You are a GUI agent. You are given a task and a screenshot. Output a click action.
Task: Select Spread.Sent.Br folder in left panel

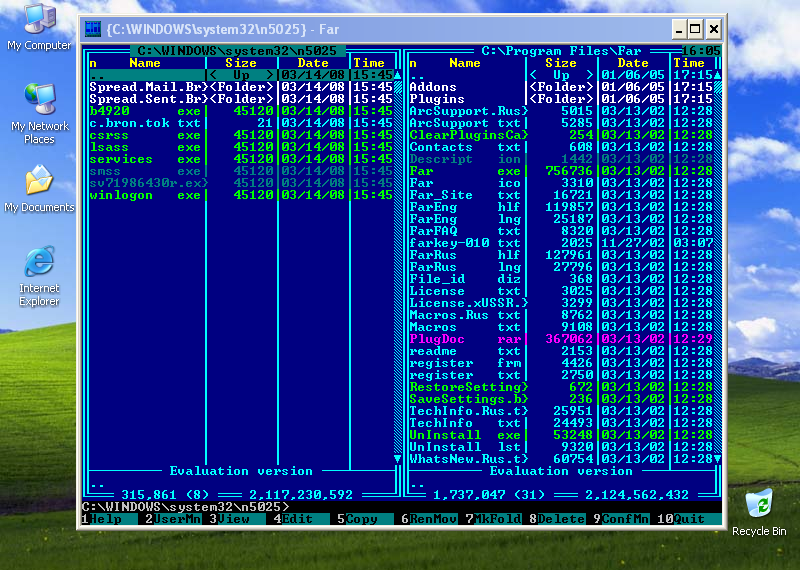coord(241,99)
